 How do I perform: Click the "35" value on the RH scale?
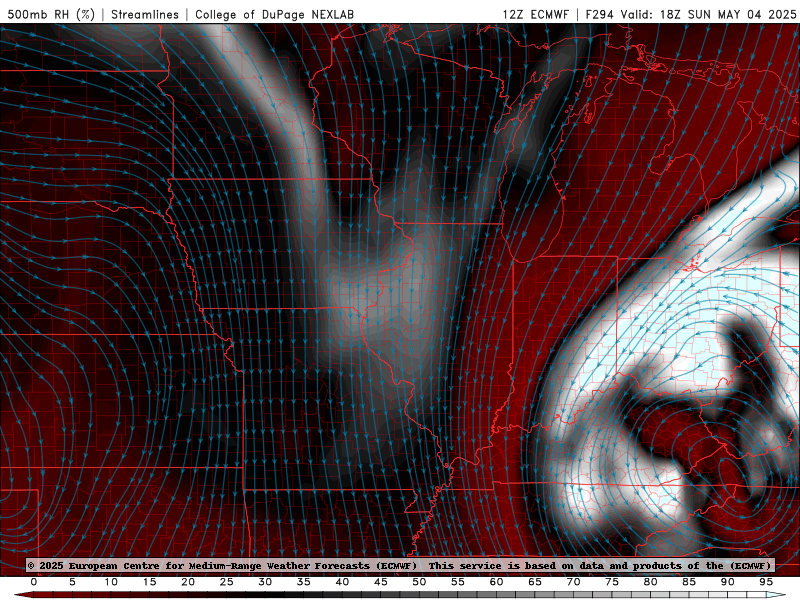304,582
